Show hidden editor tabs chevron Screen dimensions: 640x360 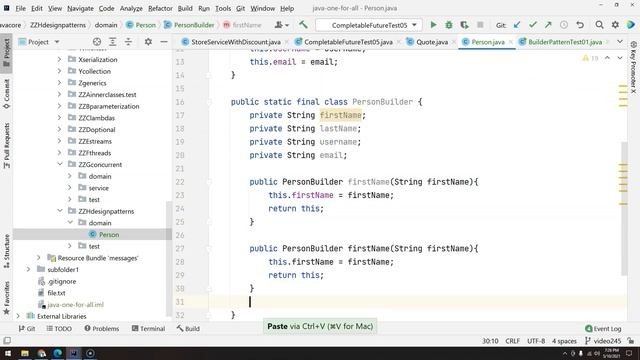pyautogui.click(x=620, y=42)
